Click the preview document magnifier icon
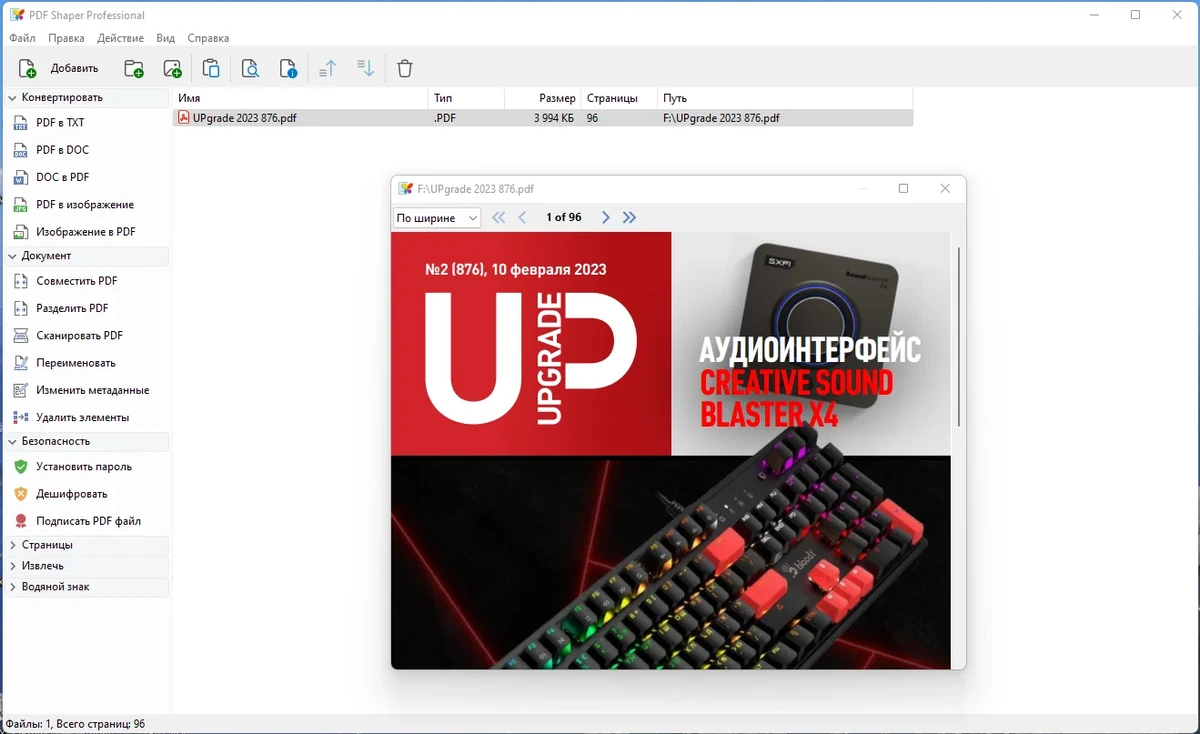The image size is (1200, 734). [250, 68]
